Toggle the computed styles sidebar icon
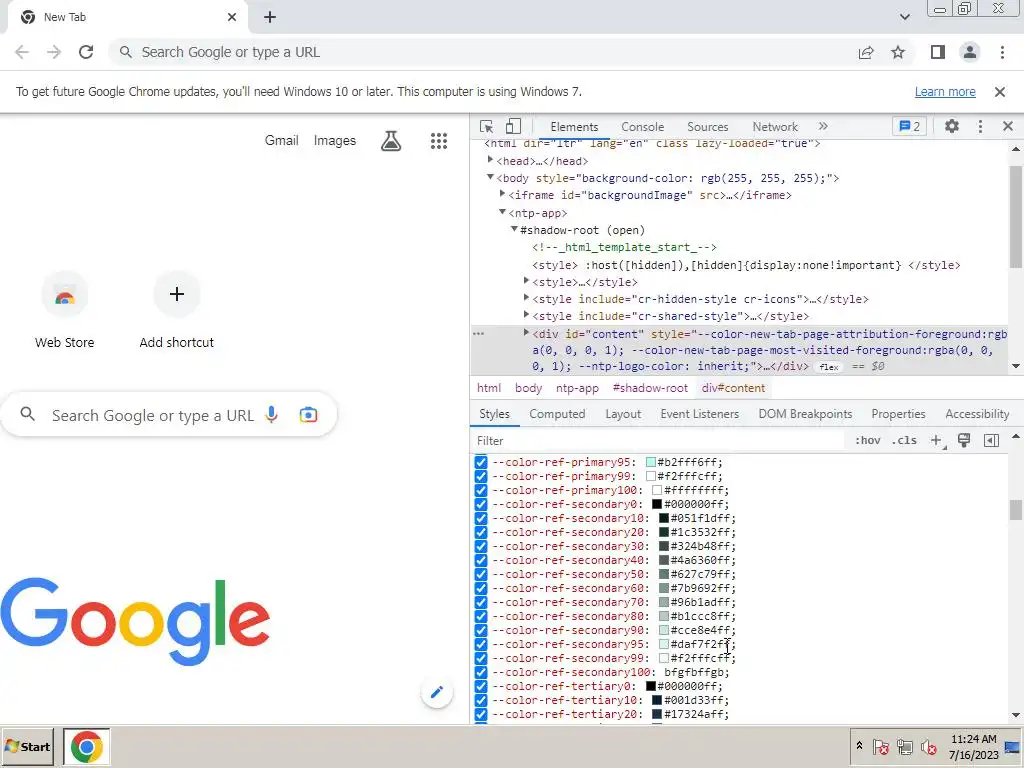This screenshot has height=768, width=1024. click(x=991, y=440)
